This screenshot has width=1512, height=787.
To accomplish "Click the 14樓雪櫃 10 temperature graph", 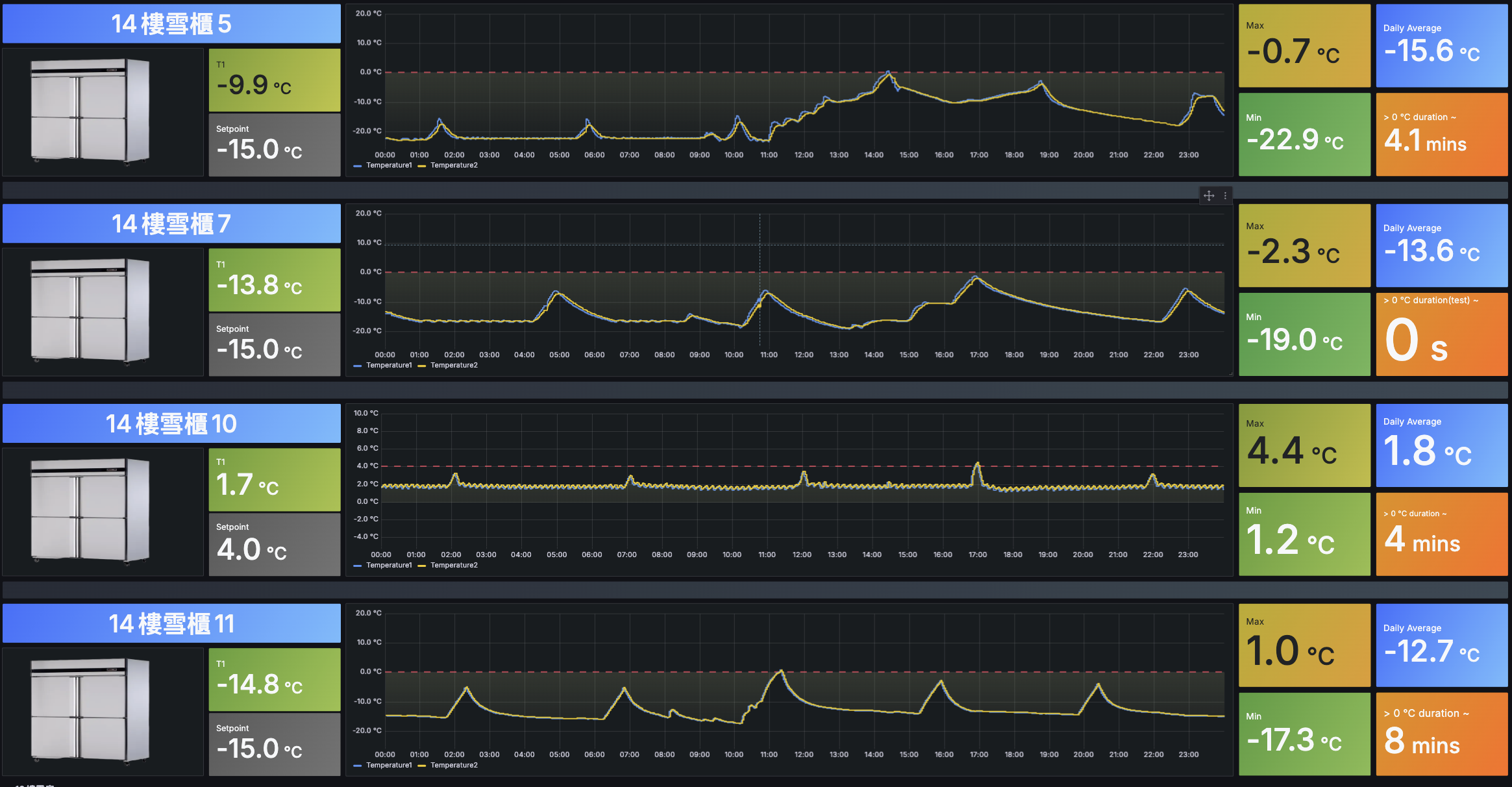I will tap(789, 490).
